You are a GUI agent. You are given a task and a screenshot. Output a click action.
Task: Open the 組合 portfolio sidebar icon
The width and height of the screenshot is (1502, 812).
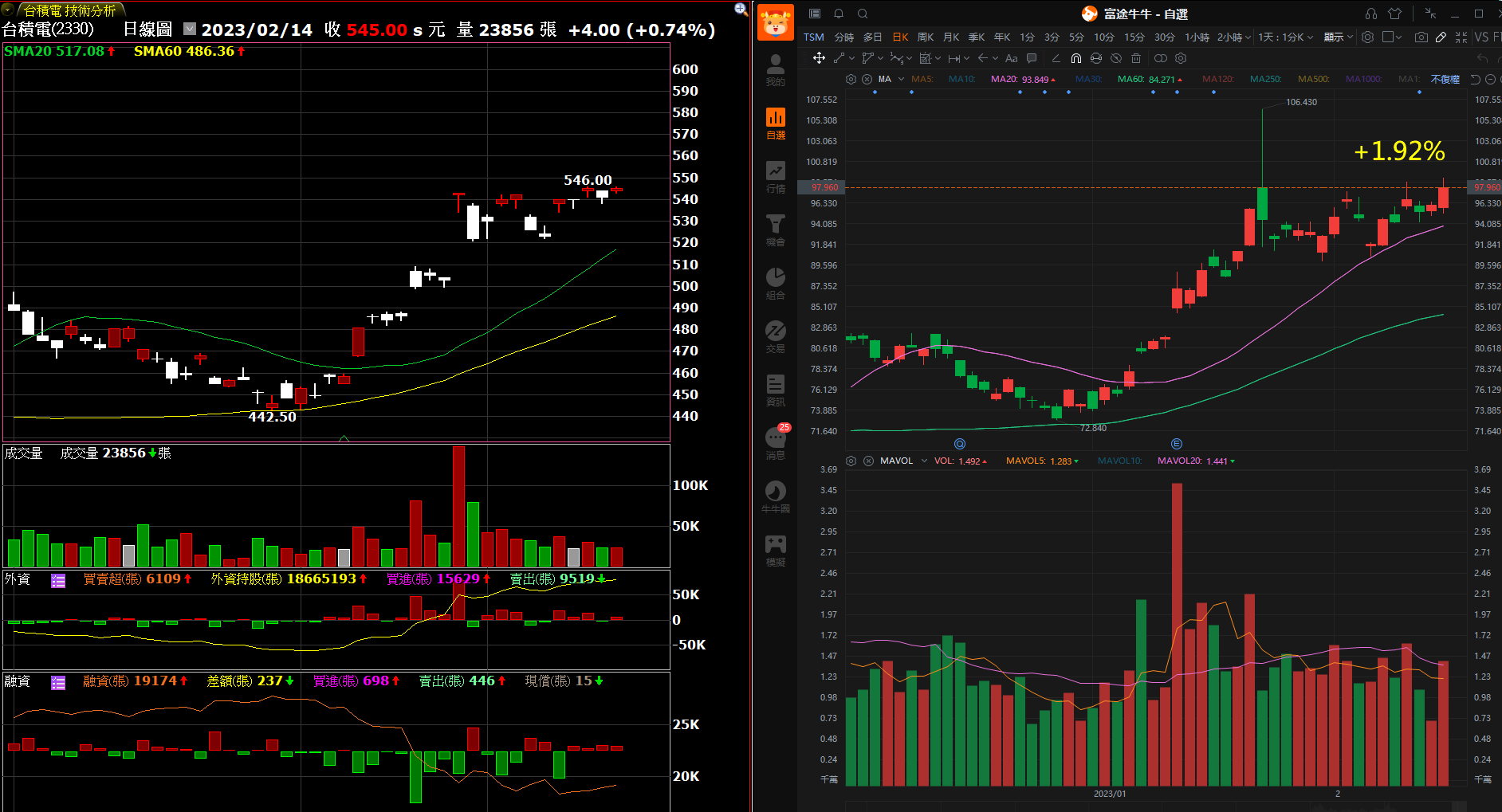775,283
